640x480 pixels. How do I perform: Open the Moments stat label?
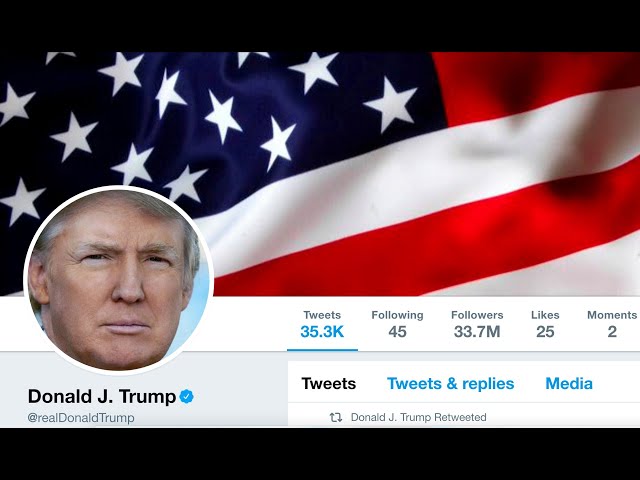click(x=612, y=315)
